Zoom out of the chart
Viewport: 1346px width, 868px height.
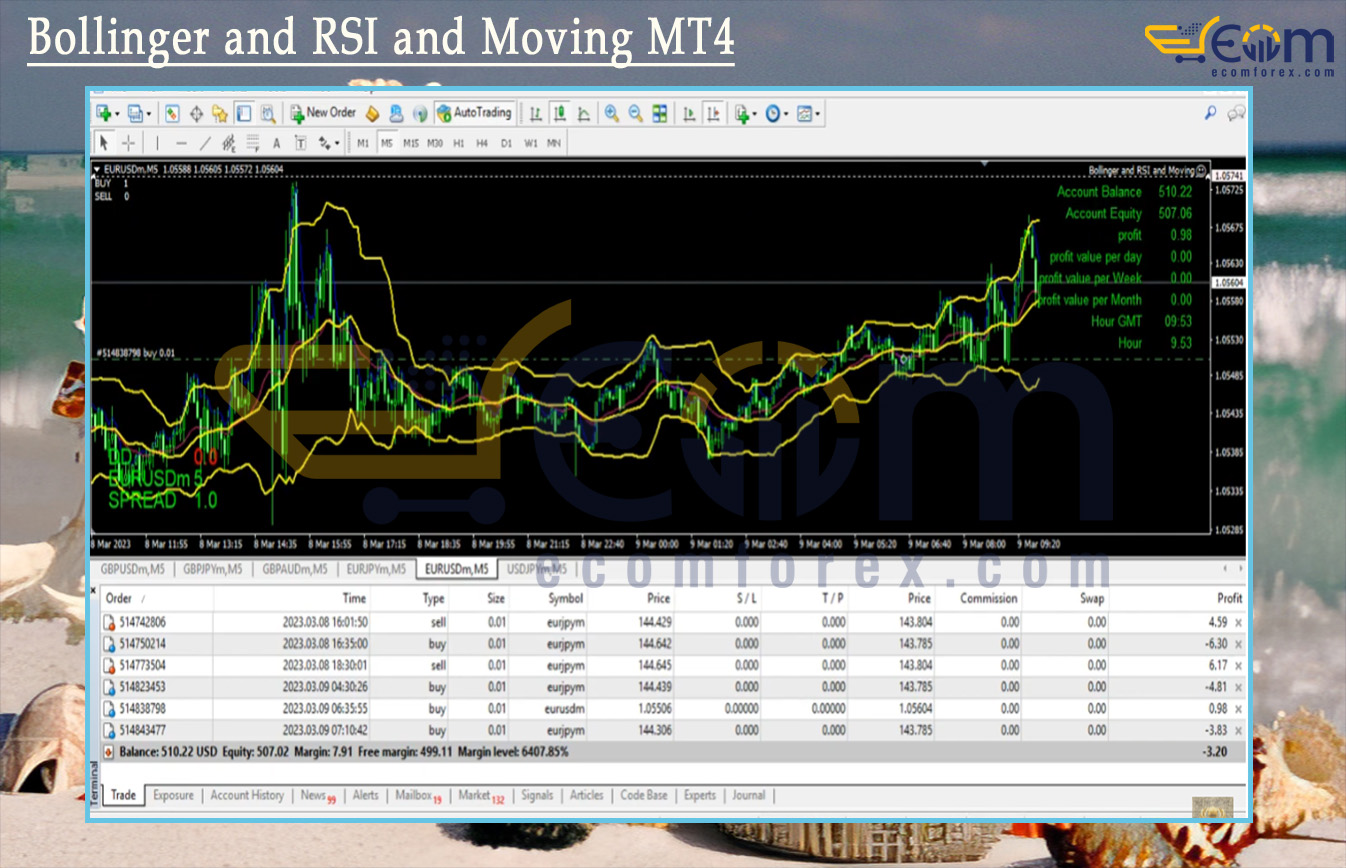click(x=635, y=114)
